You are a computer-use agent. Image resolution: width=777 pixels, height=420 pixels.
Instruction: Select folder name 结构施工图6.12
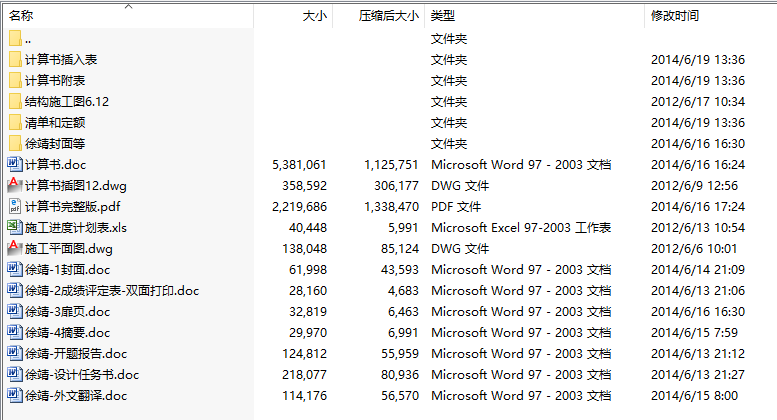point(67,102)
